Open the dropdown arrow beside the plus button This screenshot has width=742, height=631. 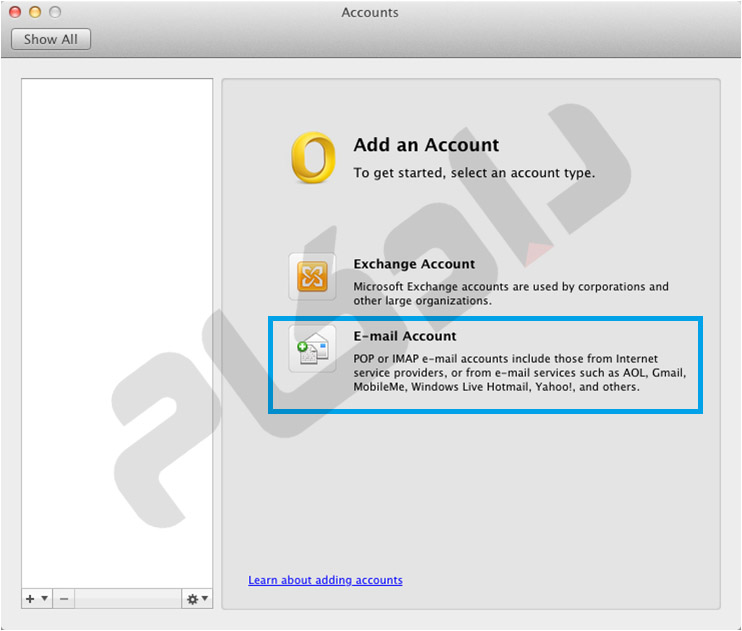point(45,599)
